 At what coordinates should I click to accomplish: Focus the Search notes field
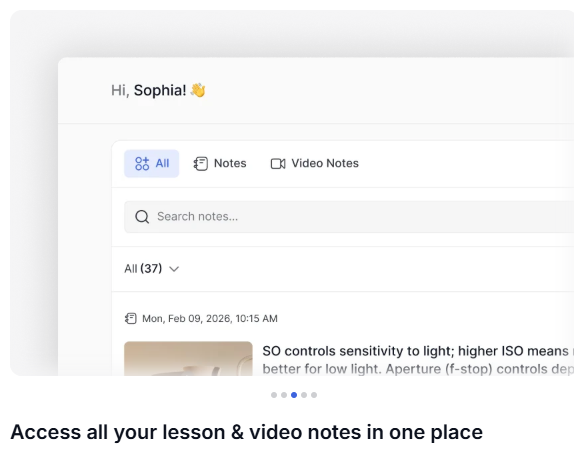click(349, 217)
